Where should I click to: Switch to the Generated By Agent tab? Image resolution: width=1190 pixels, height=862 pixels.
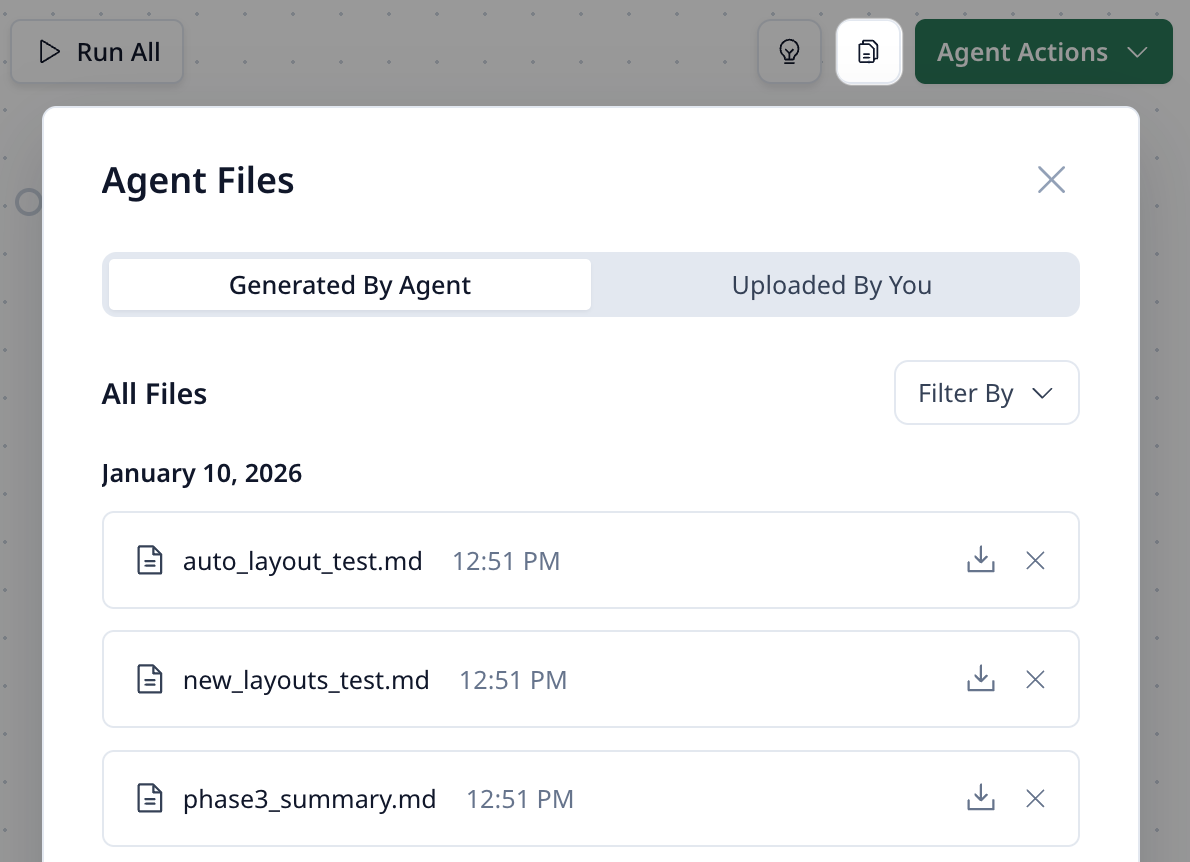point(350,285)
